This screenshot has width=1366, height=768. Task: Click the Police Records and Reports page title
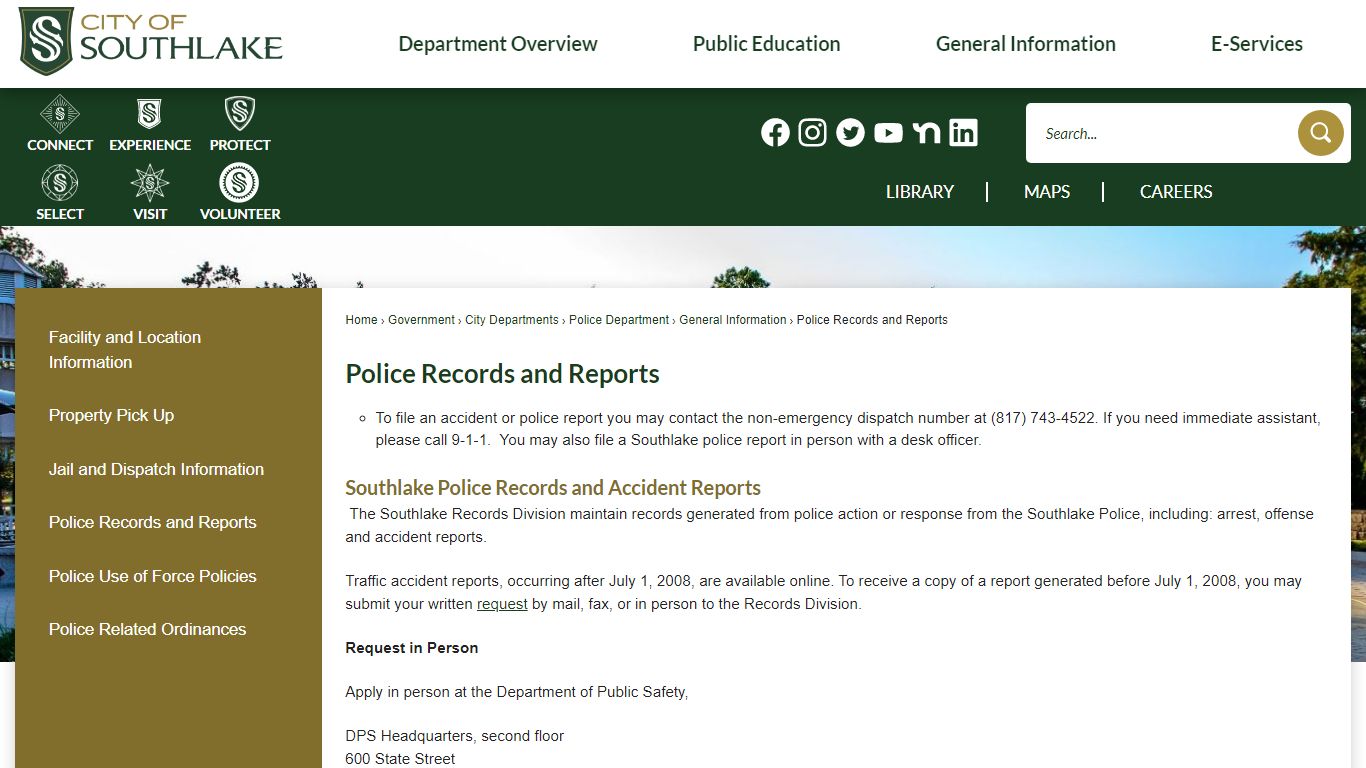coord(502,374)
